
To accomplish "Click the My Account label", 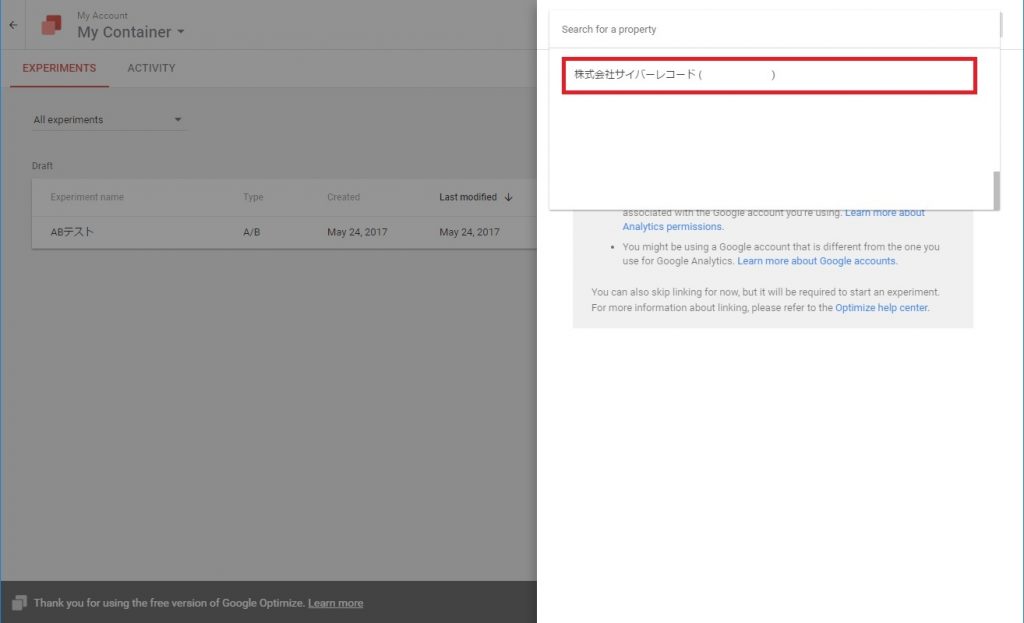I will tap(103, 15).
